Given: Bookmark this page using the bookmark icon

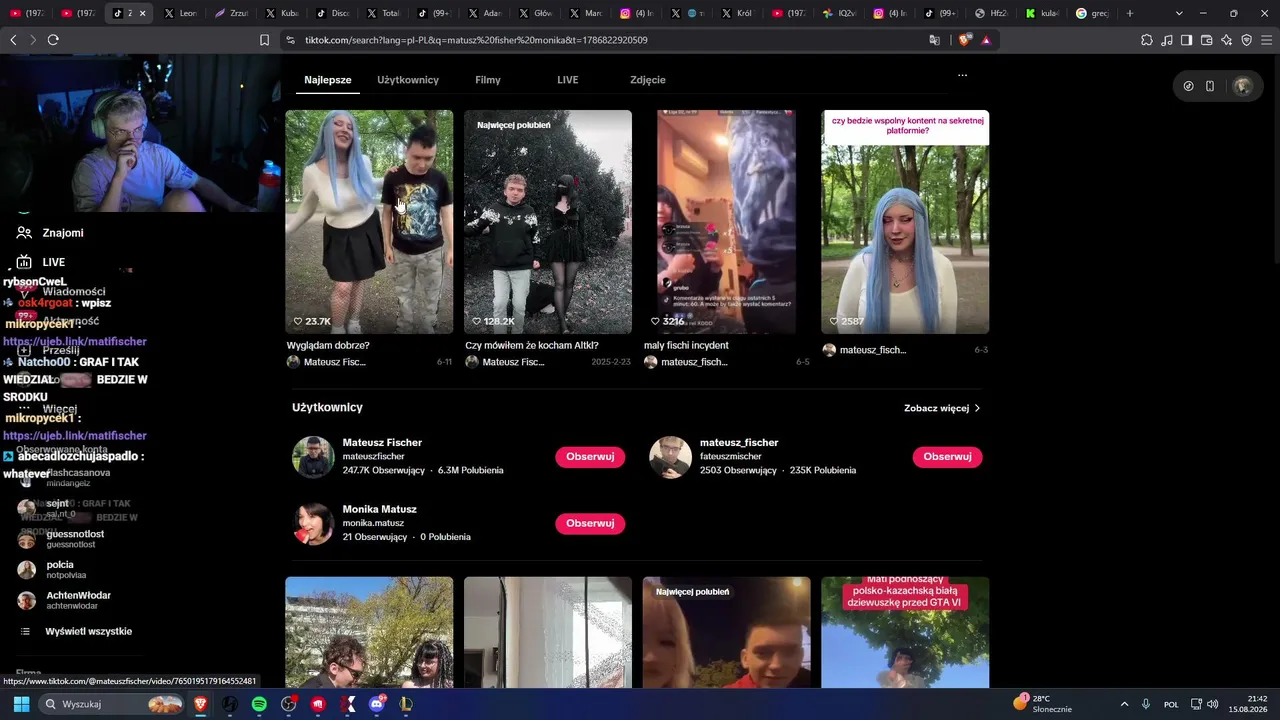Looking at the screenshot, I should coord(264,40).
